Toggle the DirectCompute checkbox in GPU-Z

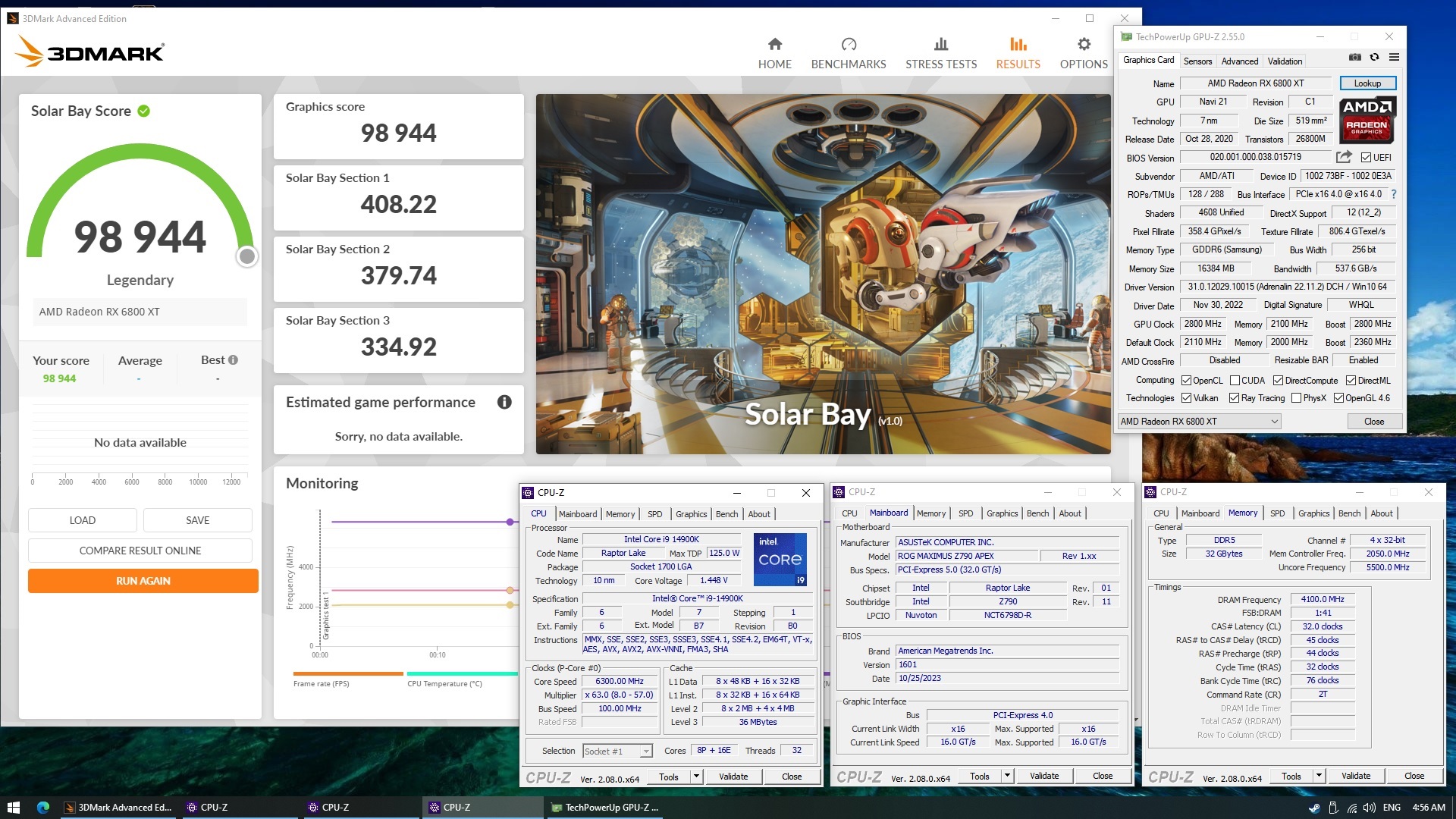coord(1278,381)
